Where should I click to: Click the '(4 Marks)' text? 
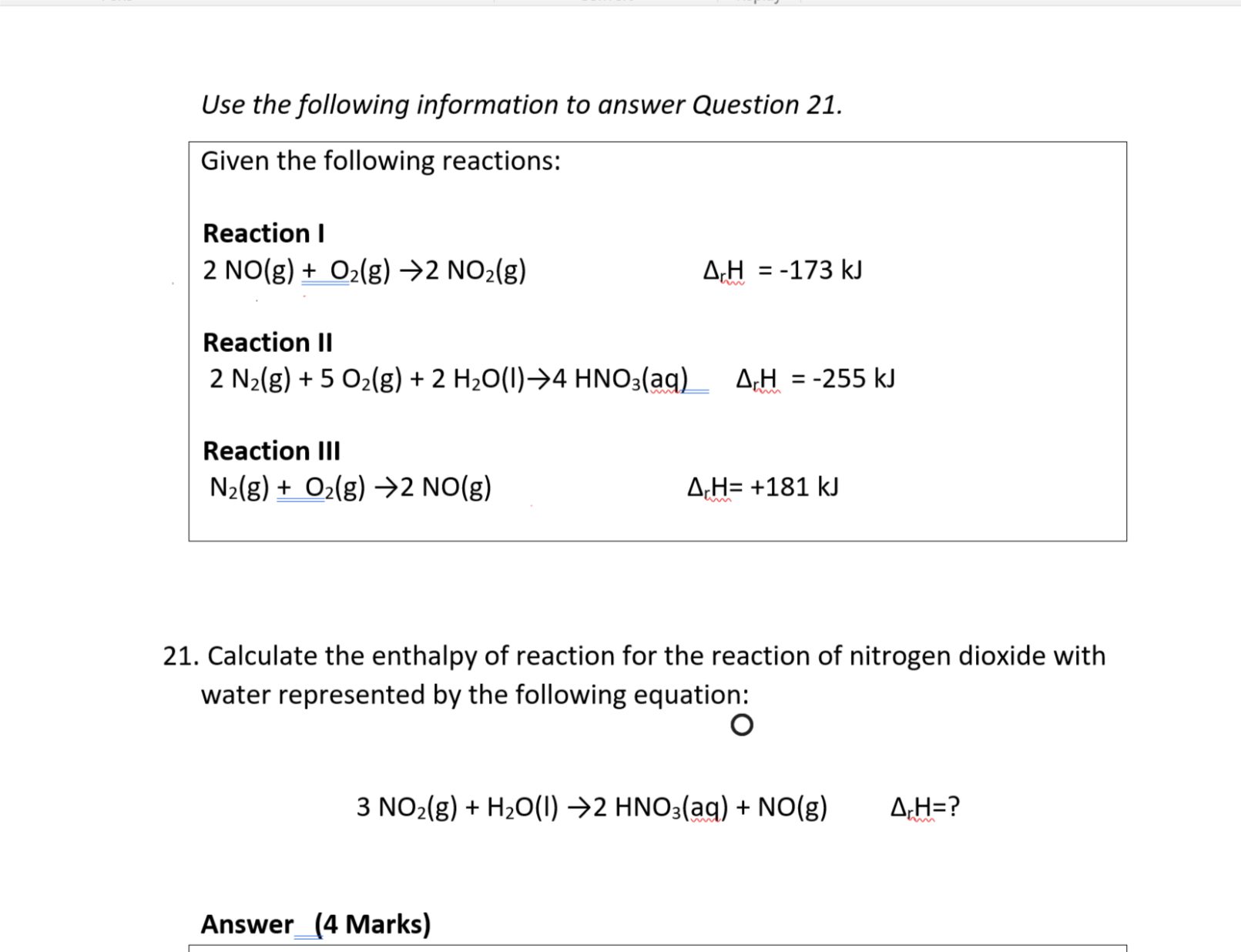(x=373, y=924)
